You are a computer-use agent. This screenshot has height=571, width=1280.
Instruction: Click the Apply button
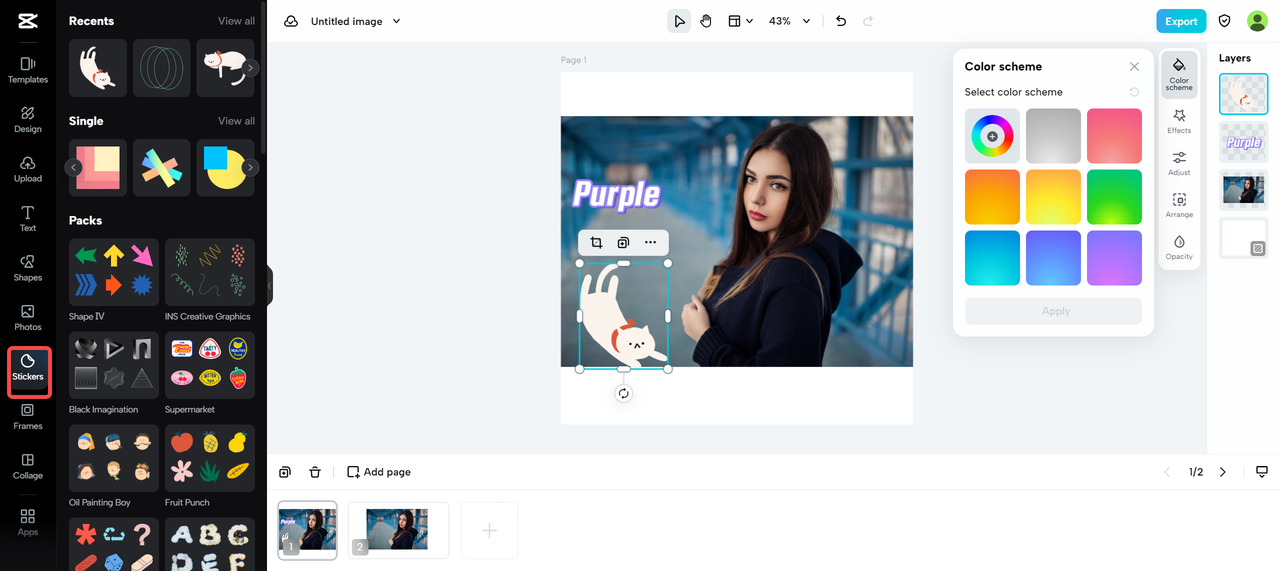(x=1053, y=311)
